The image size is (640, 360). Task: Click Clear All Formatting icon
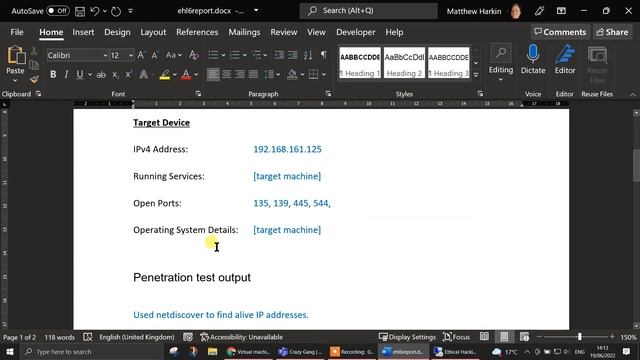pyautogui.click(x=194, y=55)
